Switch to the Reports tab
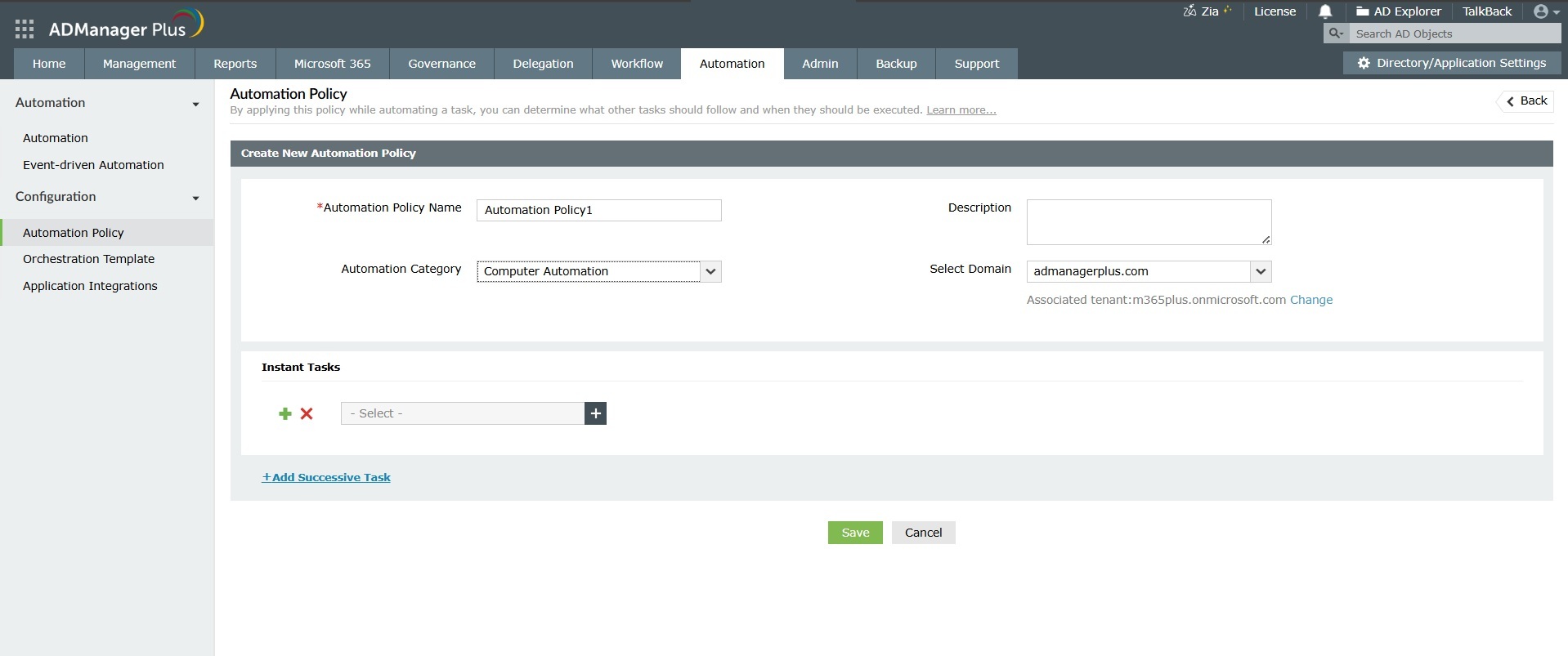Screen dimensions: 1568x656 (235, 64)
